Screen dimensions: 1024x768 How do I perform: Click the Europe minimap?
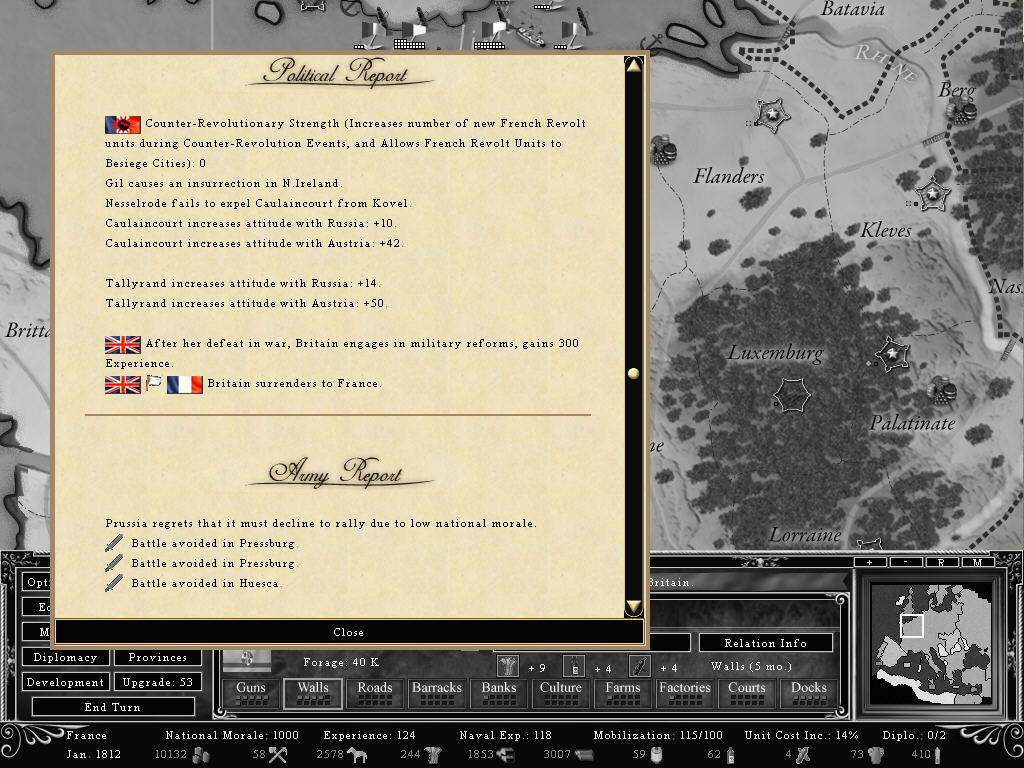tap(933, 645)
